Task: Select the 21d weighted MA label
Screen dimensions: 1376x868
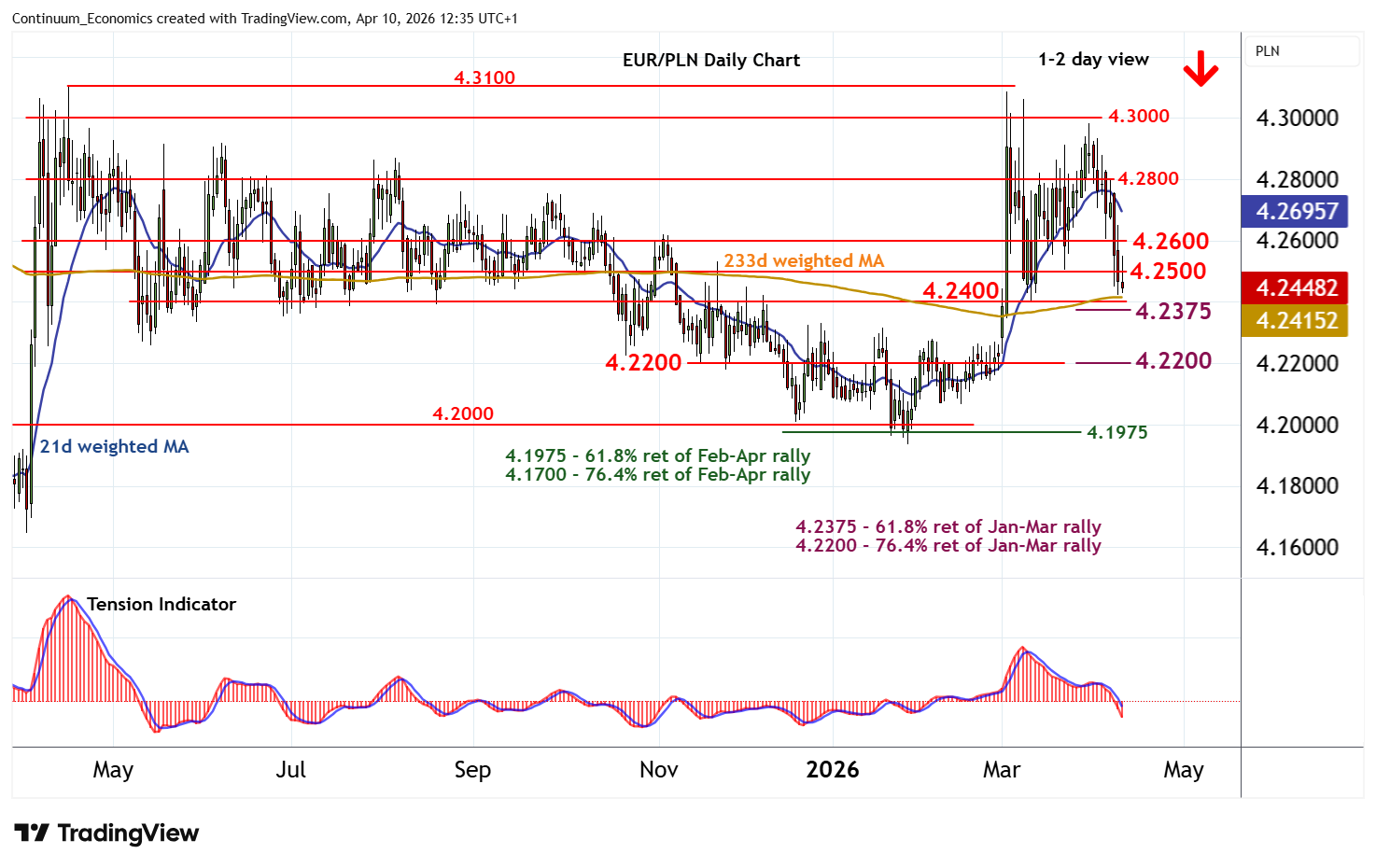Action: (x=114, y=446)
